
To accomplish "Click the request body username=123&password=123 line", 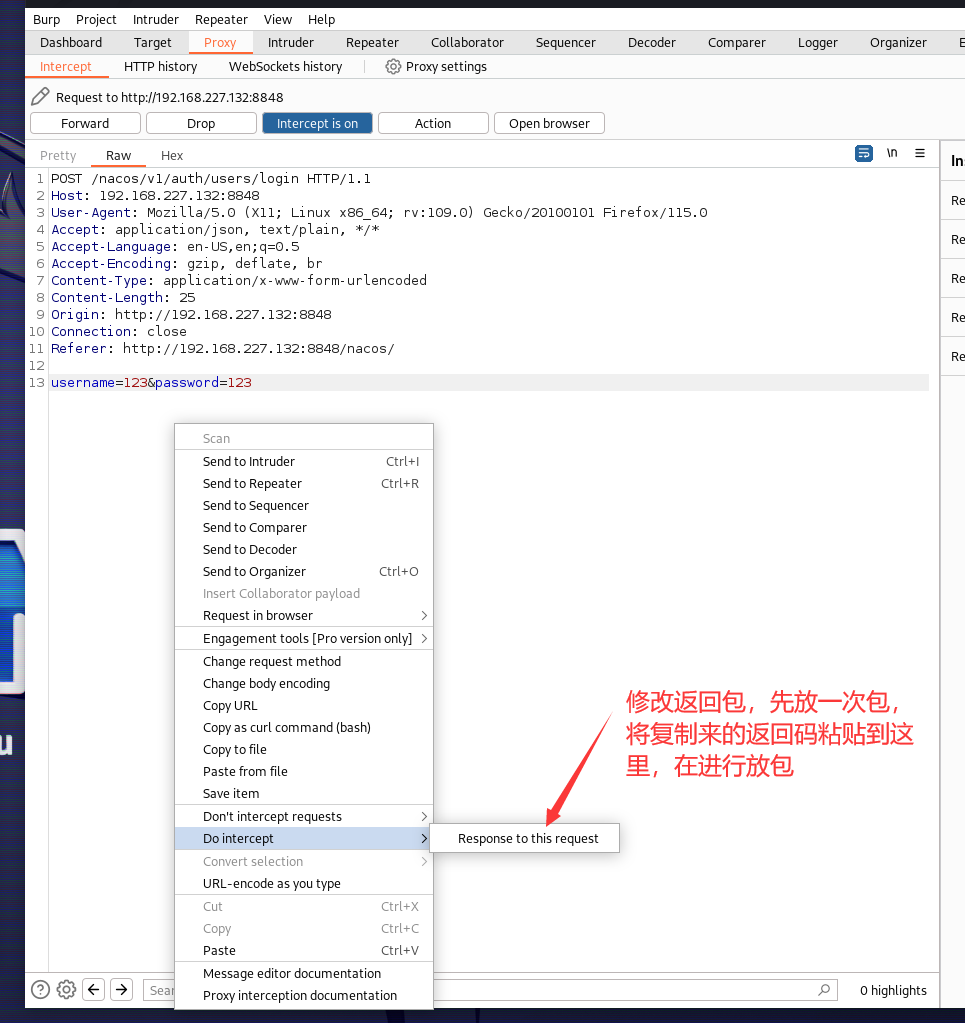I will 489,382.
